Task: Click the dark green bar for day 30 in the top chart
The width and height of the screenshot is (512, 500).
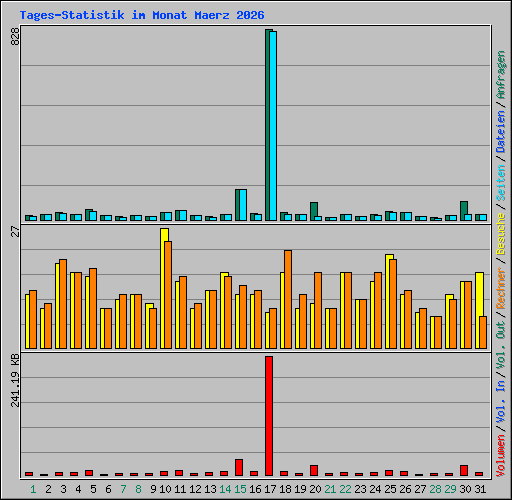Action: [x=463, y=211]
